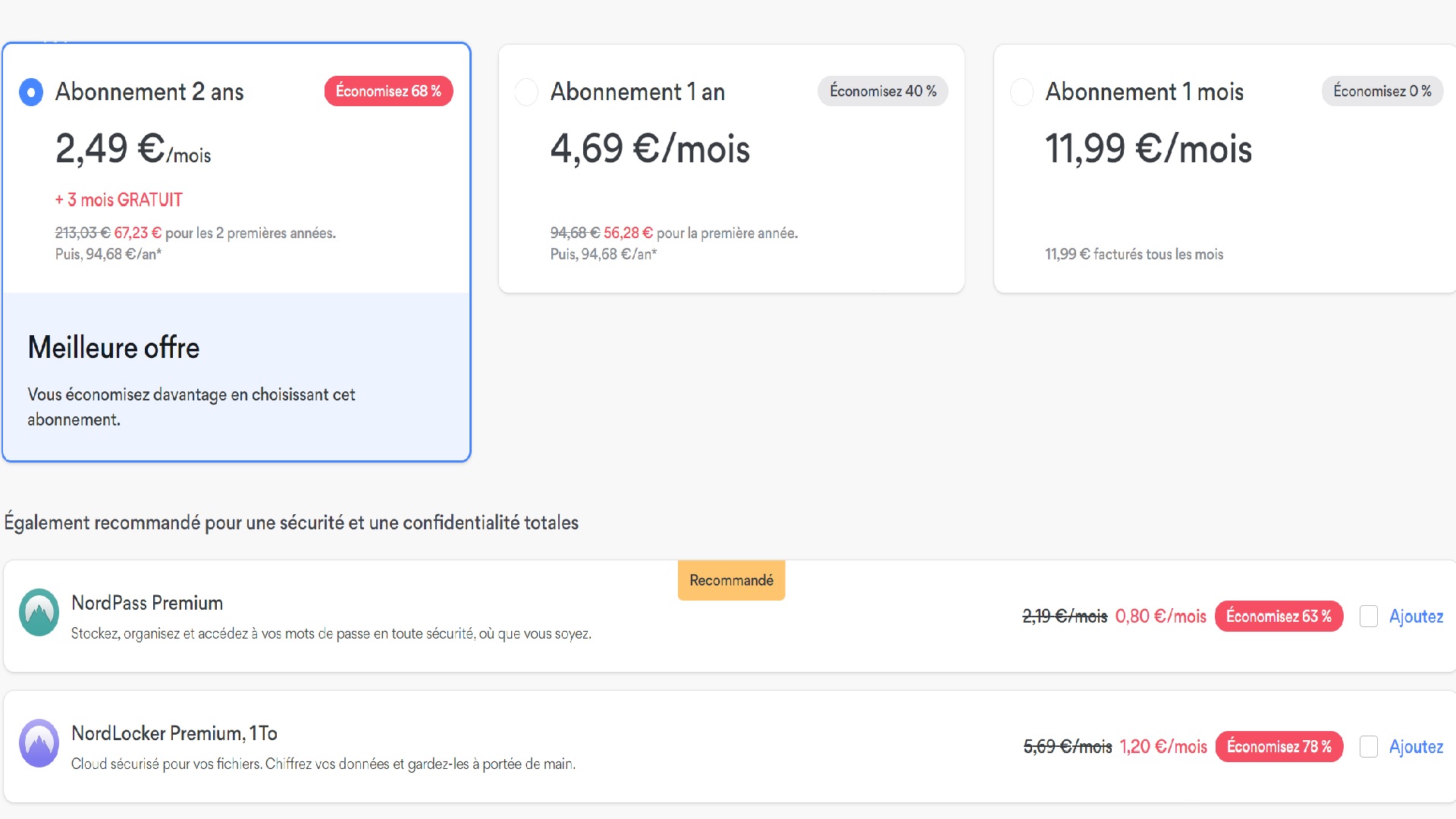Click the NordPass Premium title

147,603
